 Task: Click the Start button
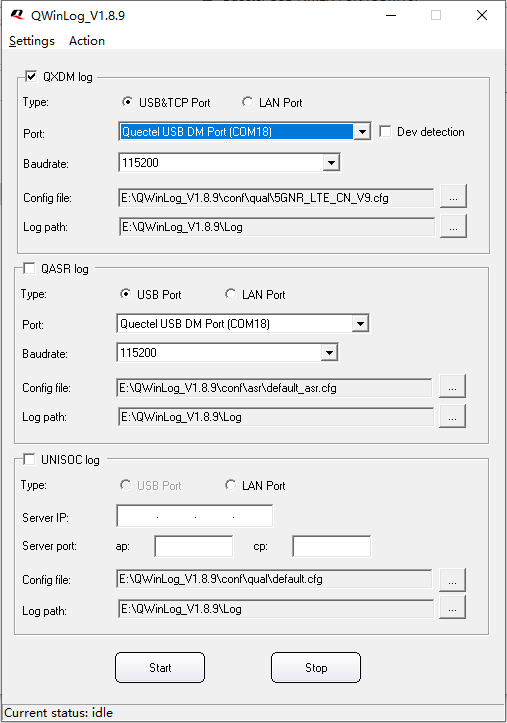point(160,667)
